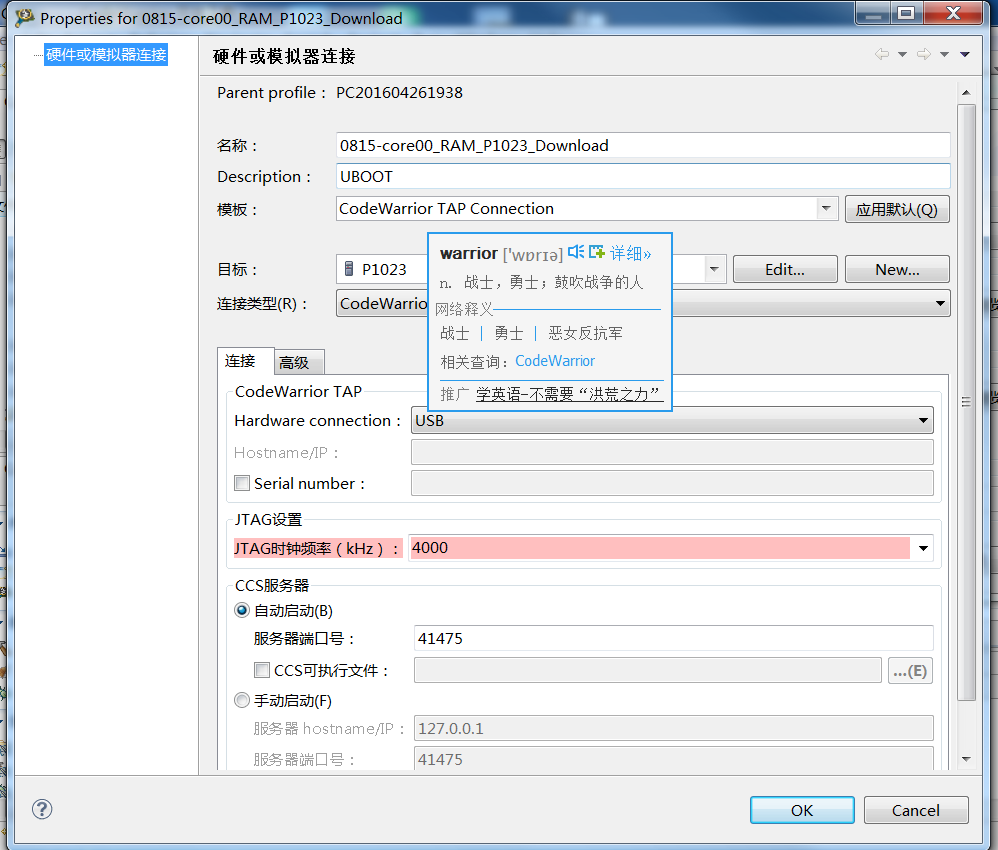Click the vertical scrollbar thumb
Screen dimensions: 998x850
point(966,402)
